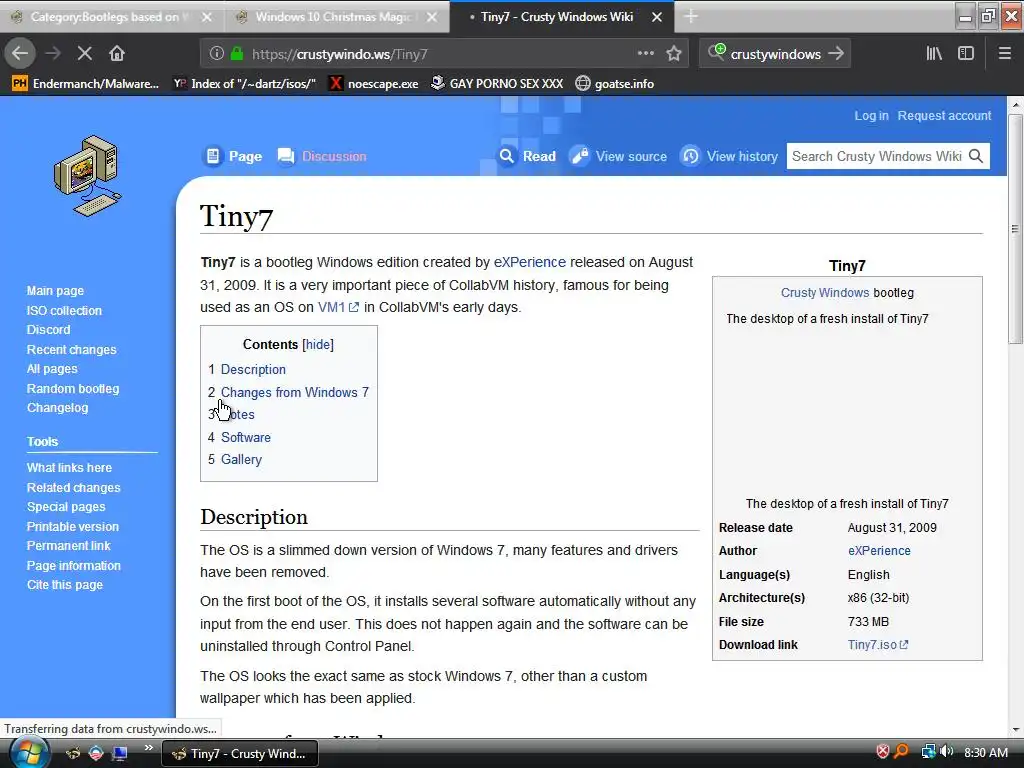
Task: Close the Tiny7 - Crusty Windows Wiki tab
Action: [x=657, y=17]
